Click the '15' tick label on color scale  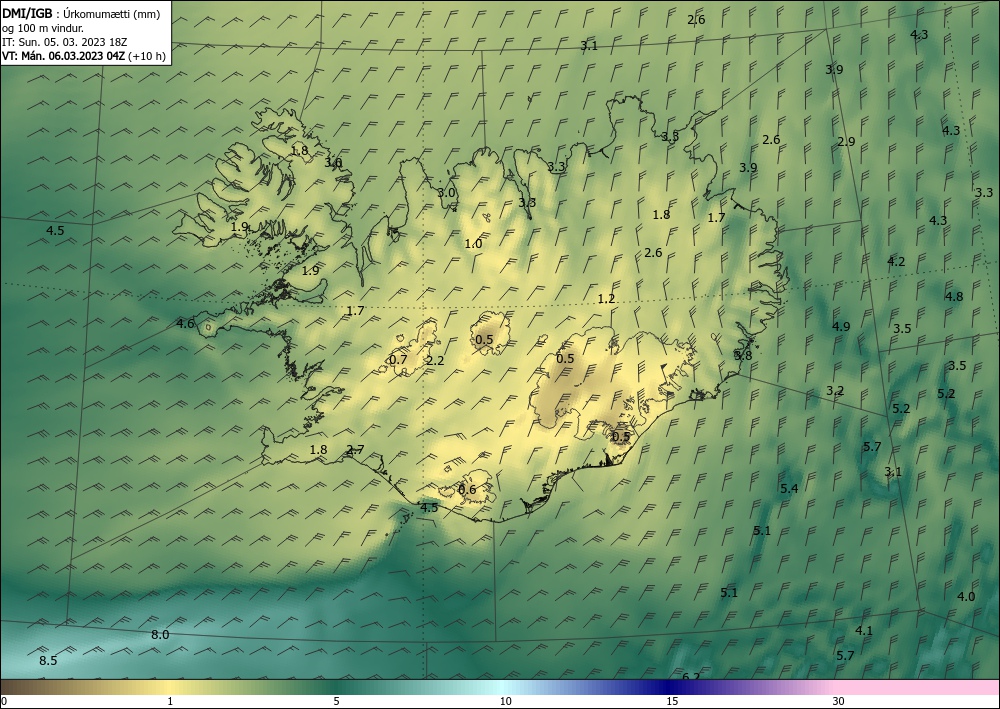point(672,702)
